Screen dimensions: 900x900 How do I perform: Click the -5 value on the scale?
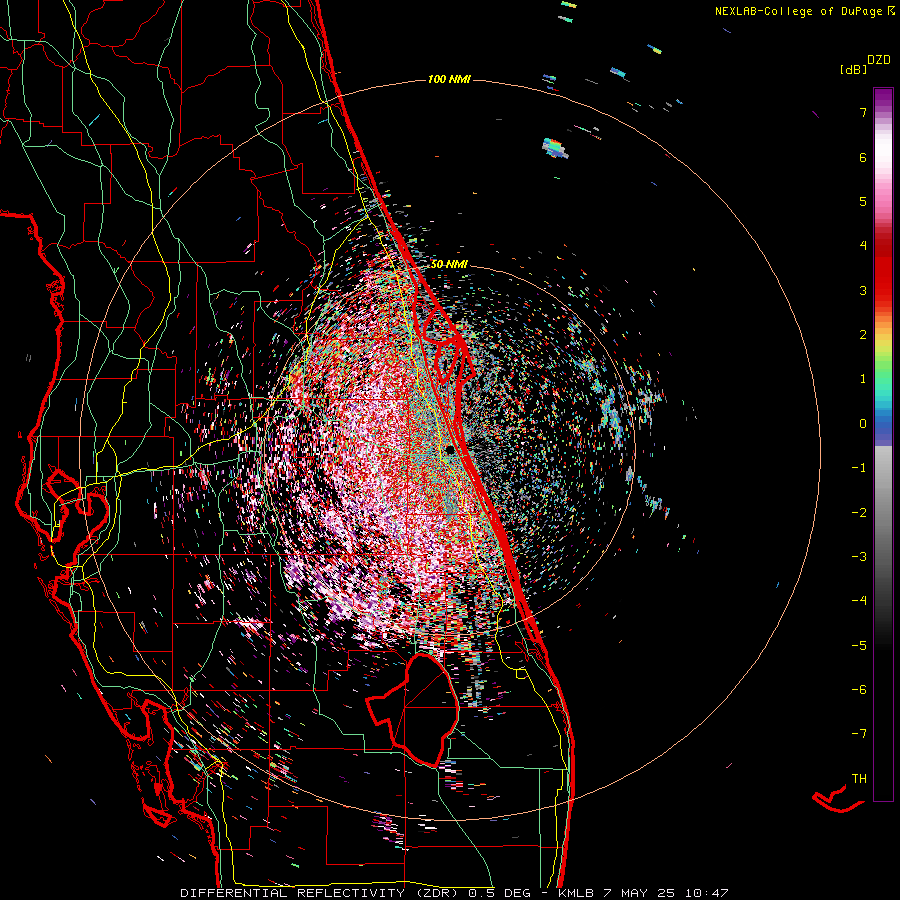pyautogui.click(x=859, y=646)
